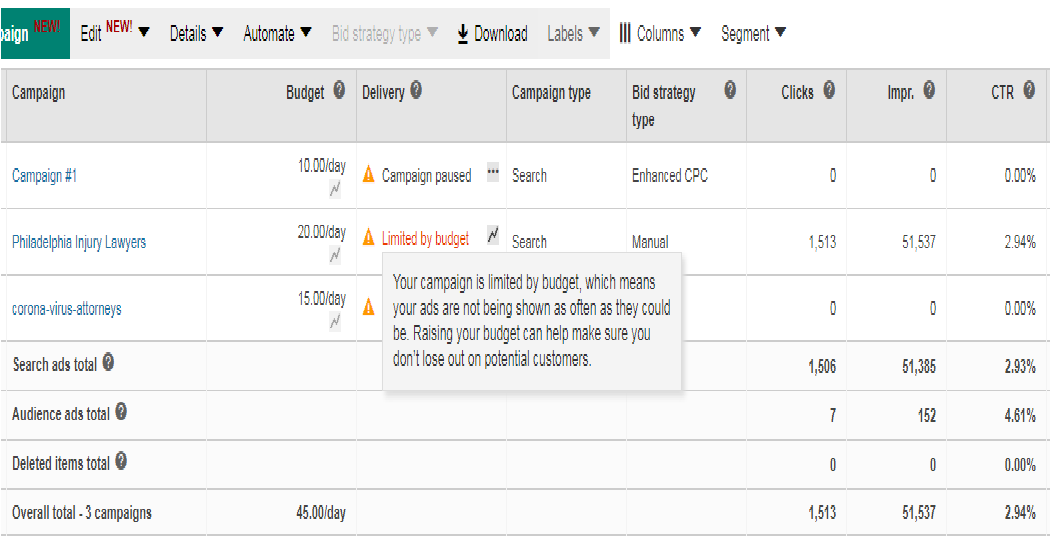
Task: Click the ellipsis icon beside Campaign paused
Action: [x=493, y=172]
